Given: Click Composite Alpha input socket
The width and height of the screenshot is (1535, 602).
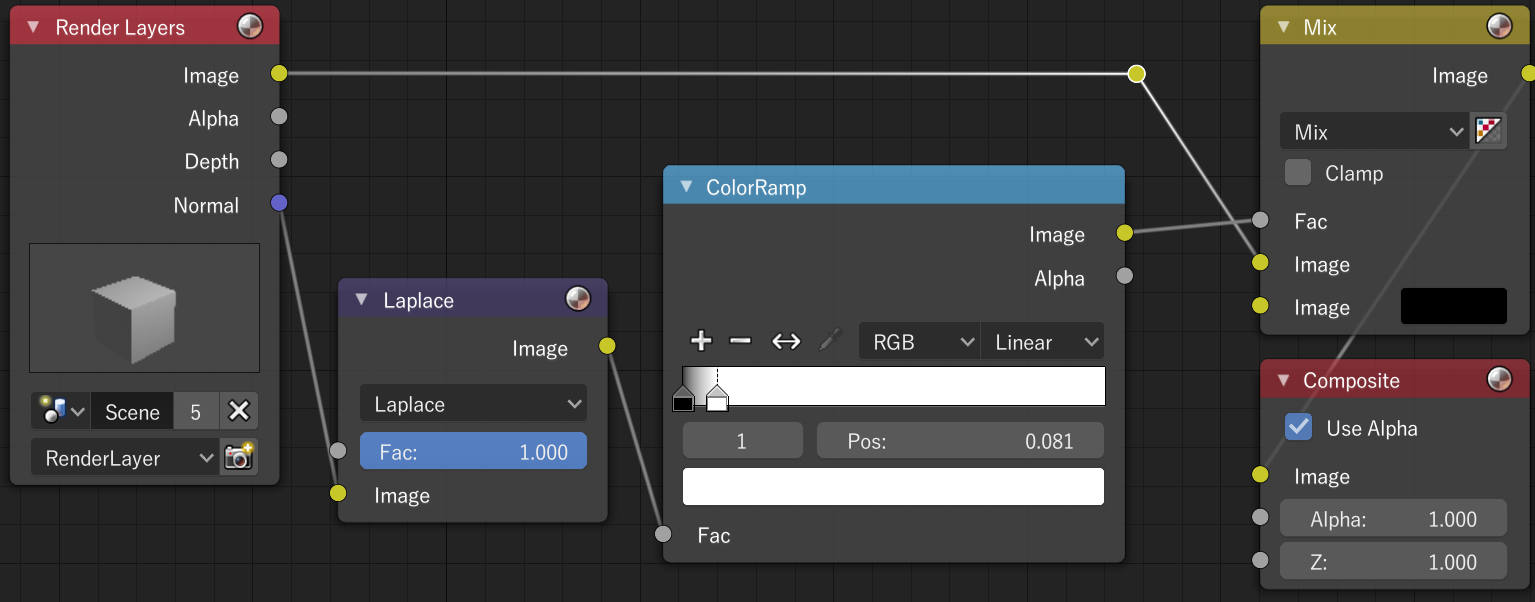Looking at the screenshot, I should tap(1260, 517).
